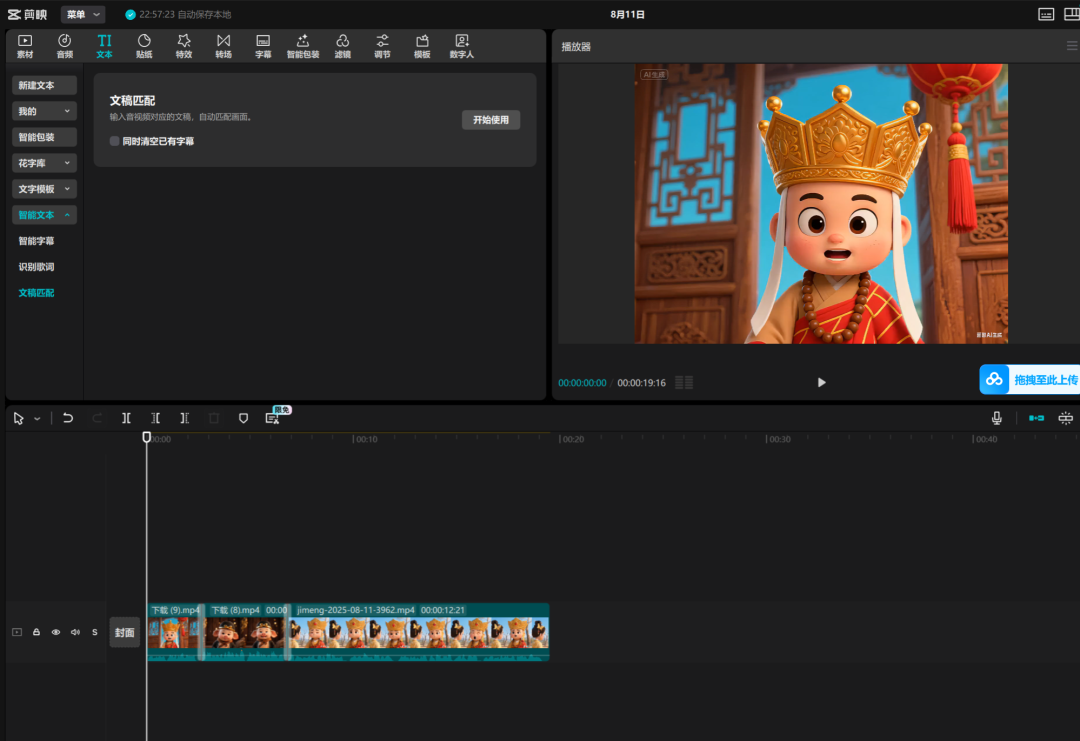Click the 自动保存本地 status check icon
Viewport: 1080px width, 741px height.
click(130, 14)
